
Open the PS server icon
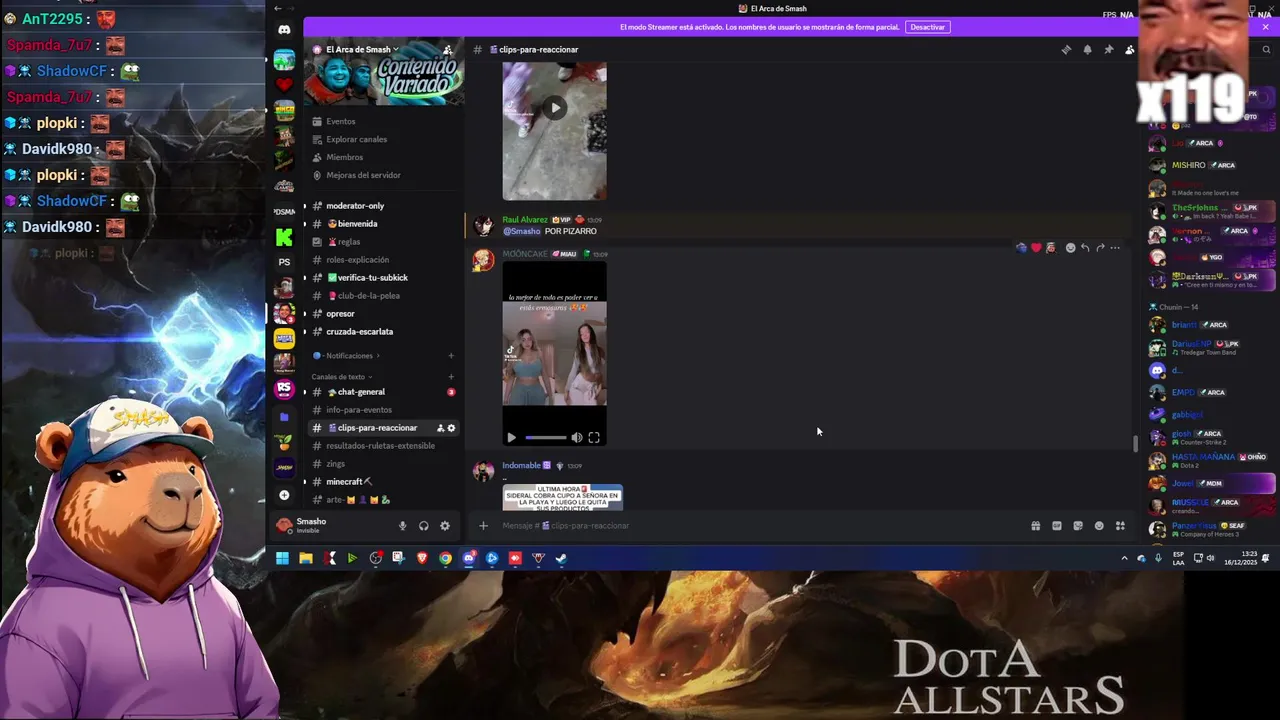tap(284, 262)
